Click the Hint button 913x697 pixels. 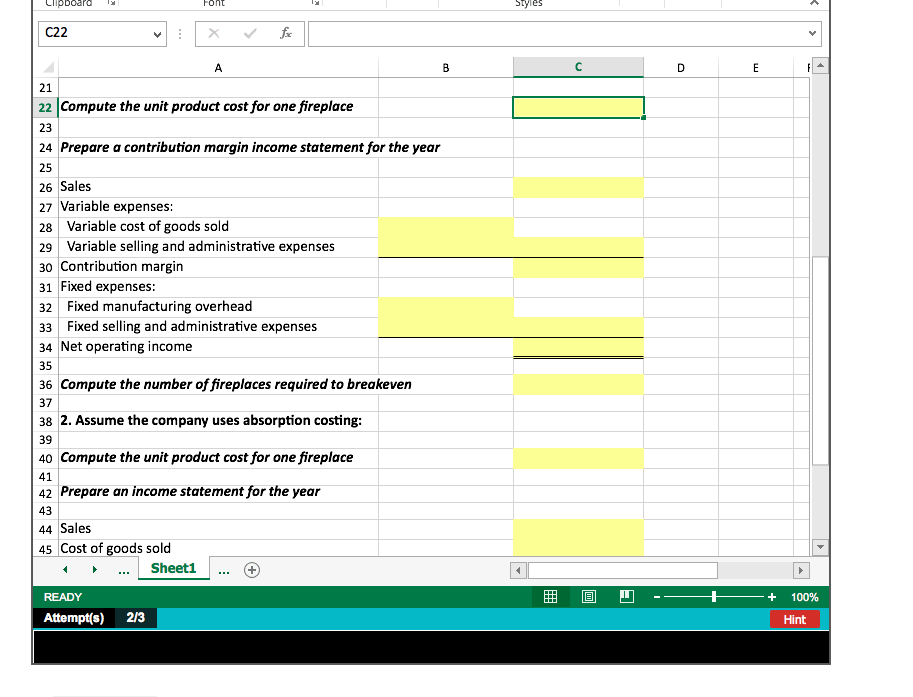pyautogui.click(x=795, y=618)
